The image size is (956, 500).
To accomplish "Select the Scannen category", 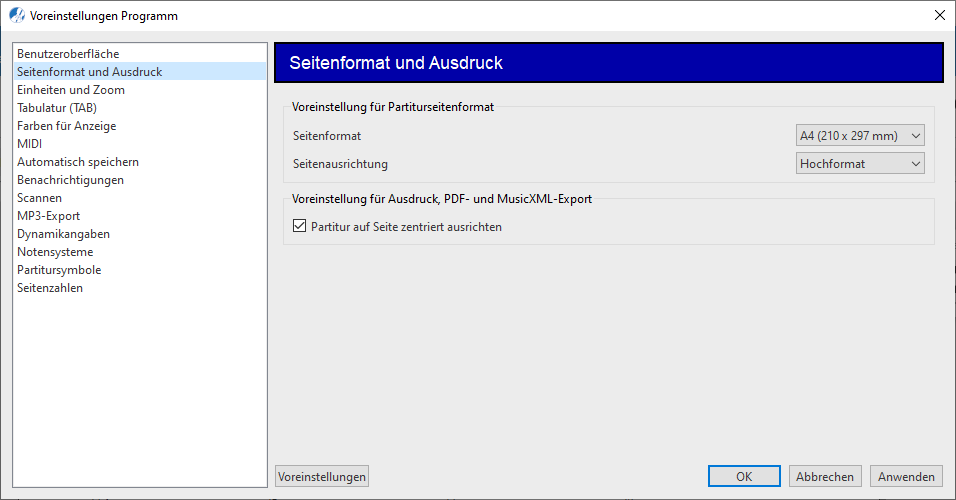I will click(39, 198).
